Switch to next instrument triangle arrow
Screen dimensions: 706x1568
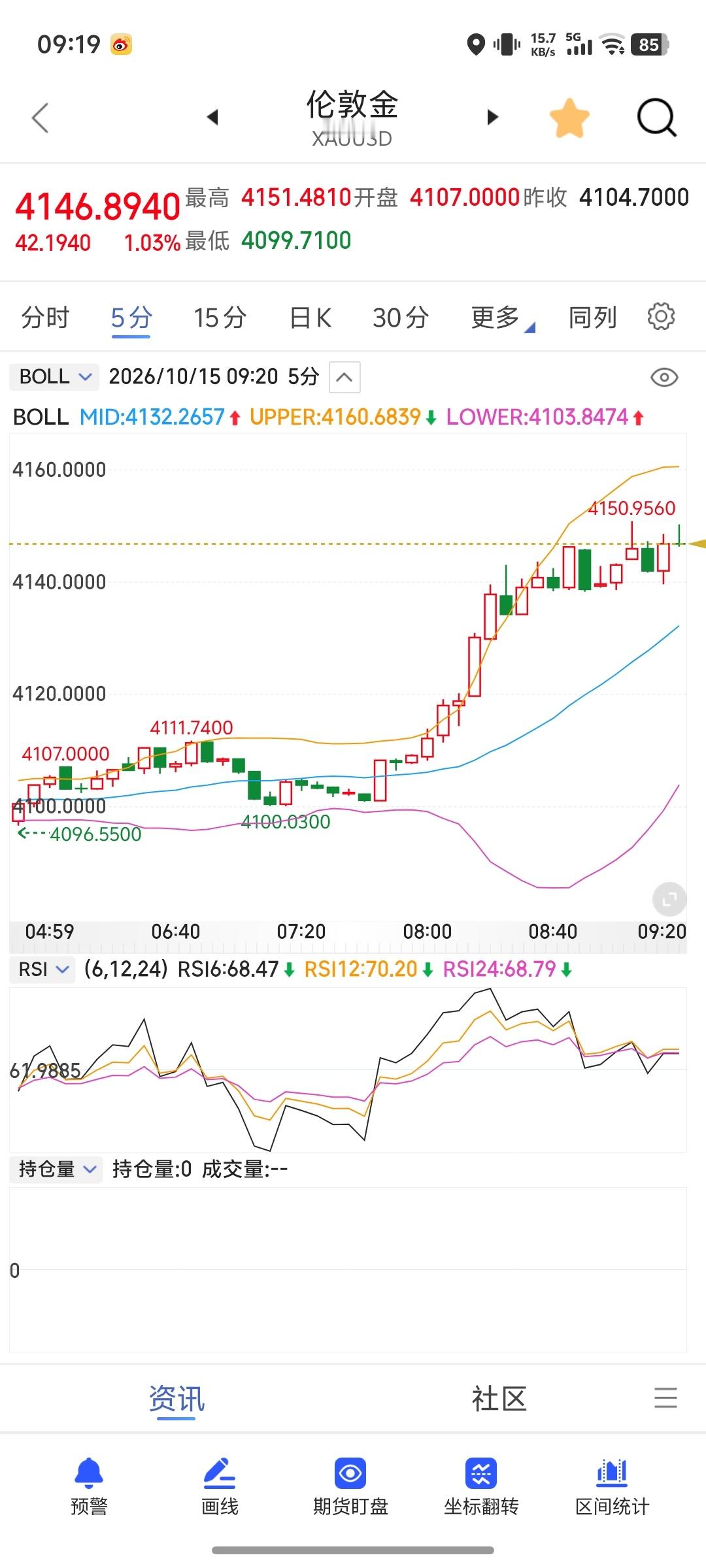pyautogui.click(x=493, y=118)
